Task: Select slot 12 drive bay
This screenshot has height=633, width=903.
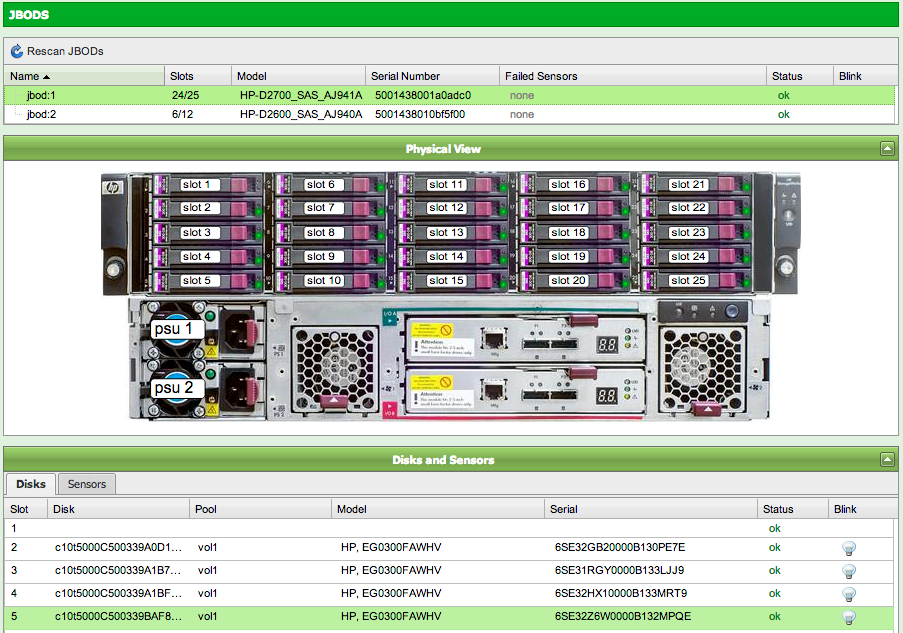Action: tap(446, 208)
